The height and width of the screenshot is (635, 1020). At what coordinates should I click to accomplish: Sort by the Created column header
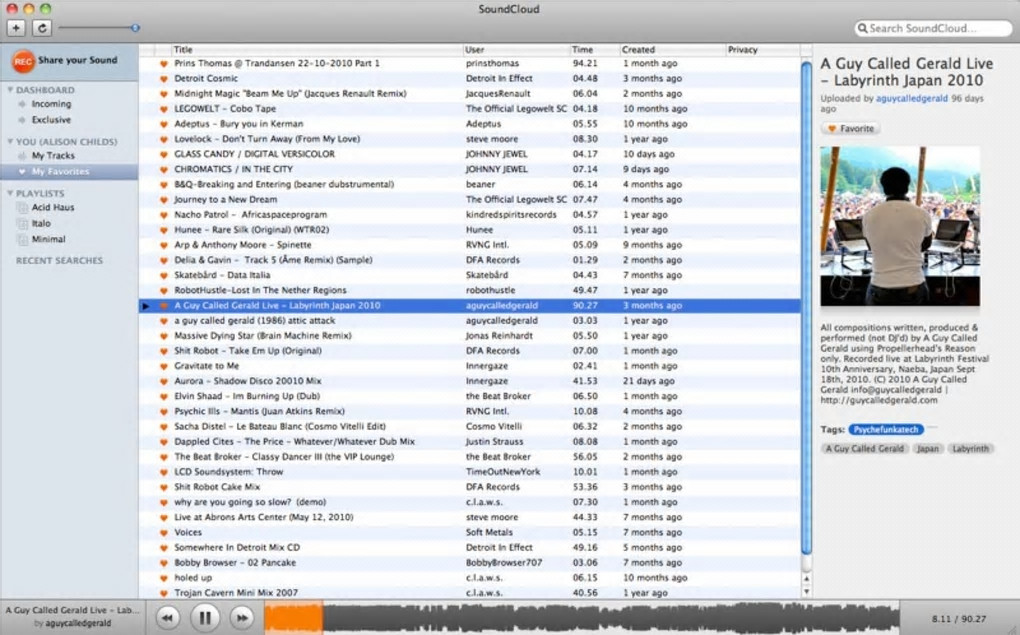click(x=673, y=49)
